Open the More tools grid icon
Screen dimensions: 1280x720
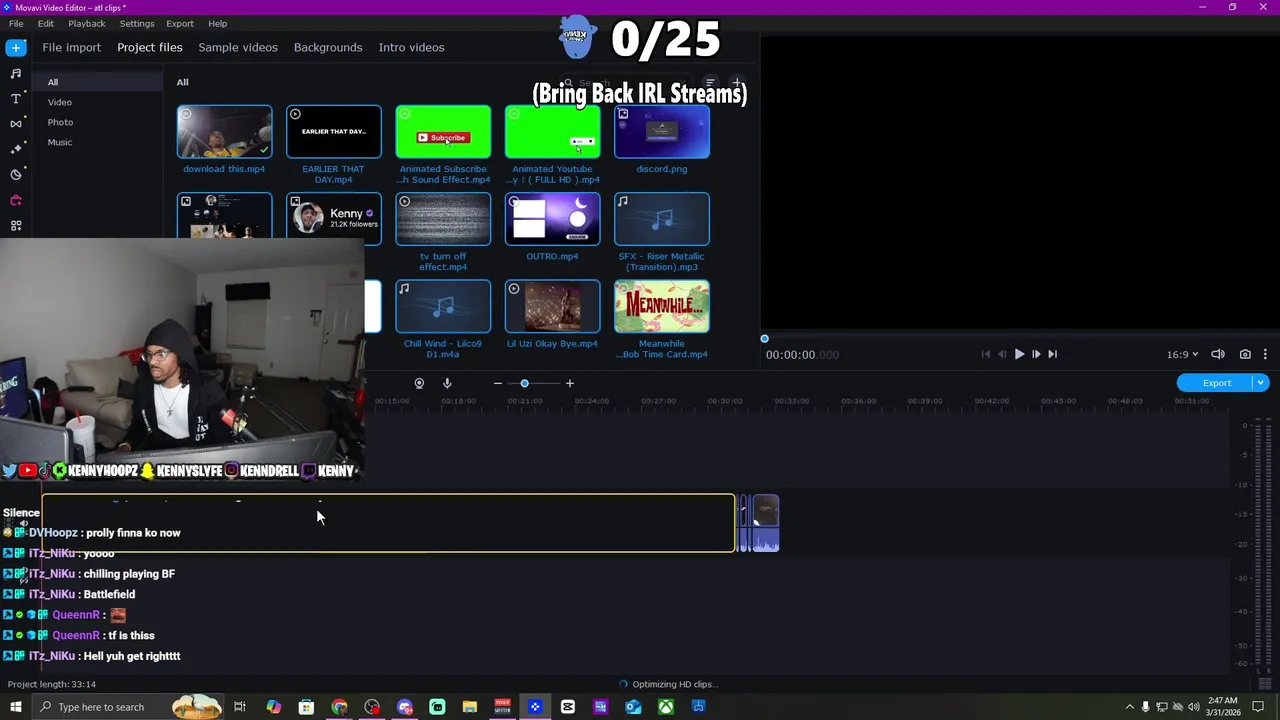(16, 226)
